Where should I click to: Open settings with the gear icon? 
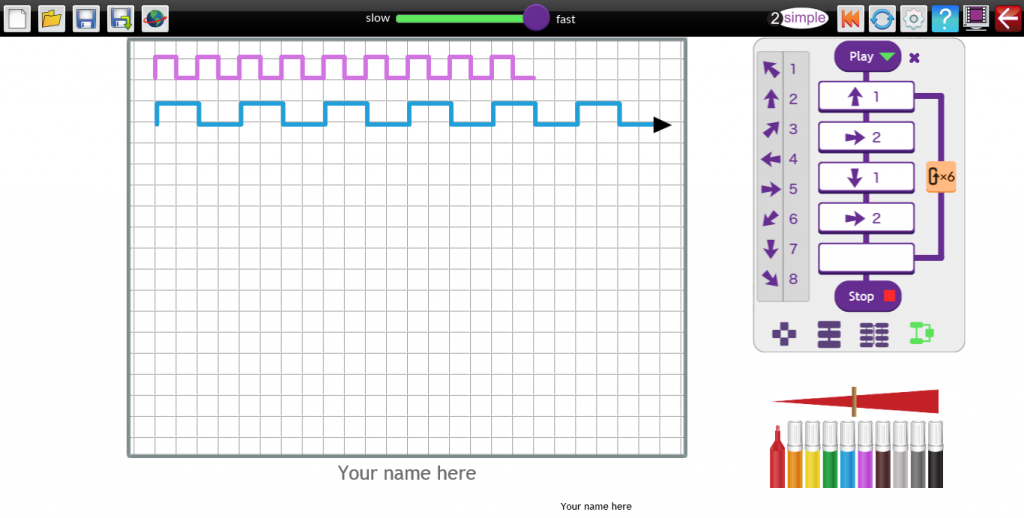[914, 19]
